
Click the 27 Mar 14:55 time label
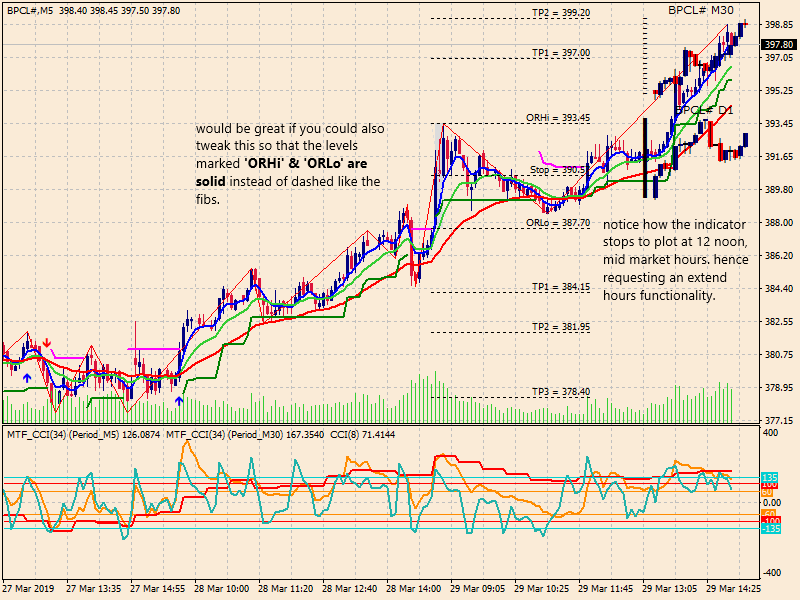coord(158,588)
